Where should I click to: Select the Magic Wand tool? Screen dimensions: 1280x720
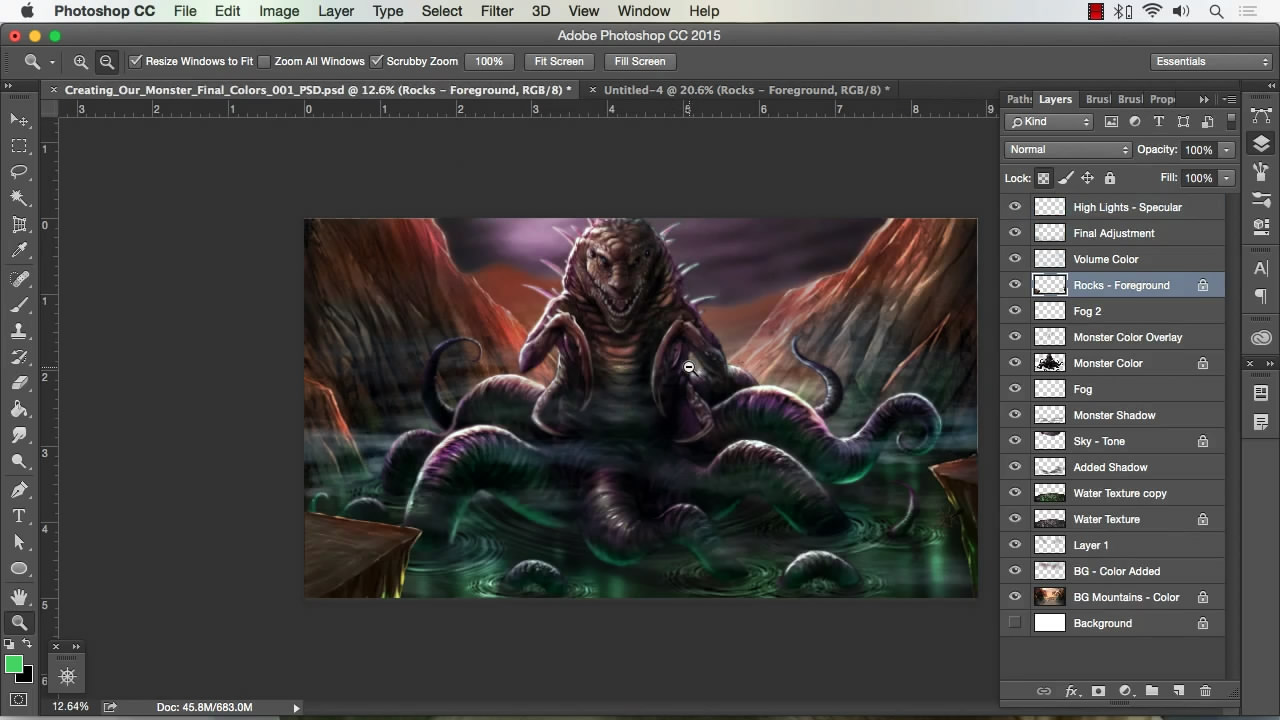(x=19, y=198)
